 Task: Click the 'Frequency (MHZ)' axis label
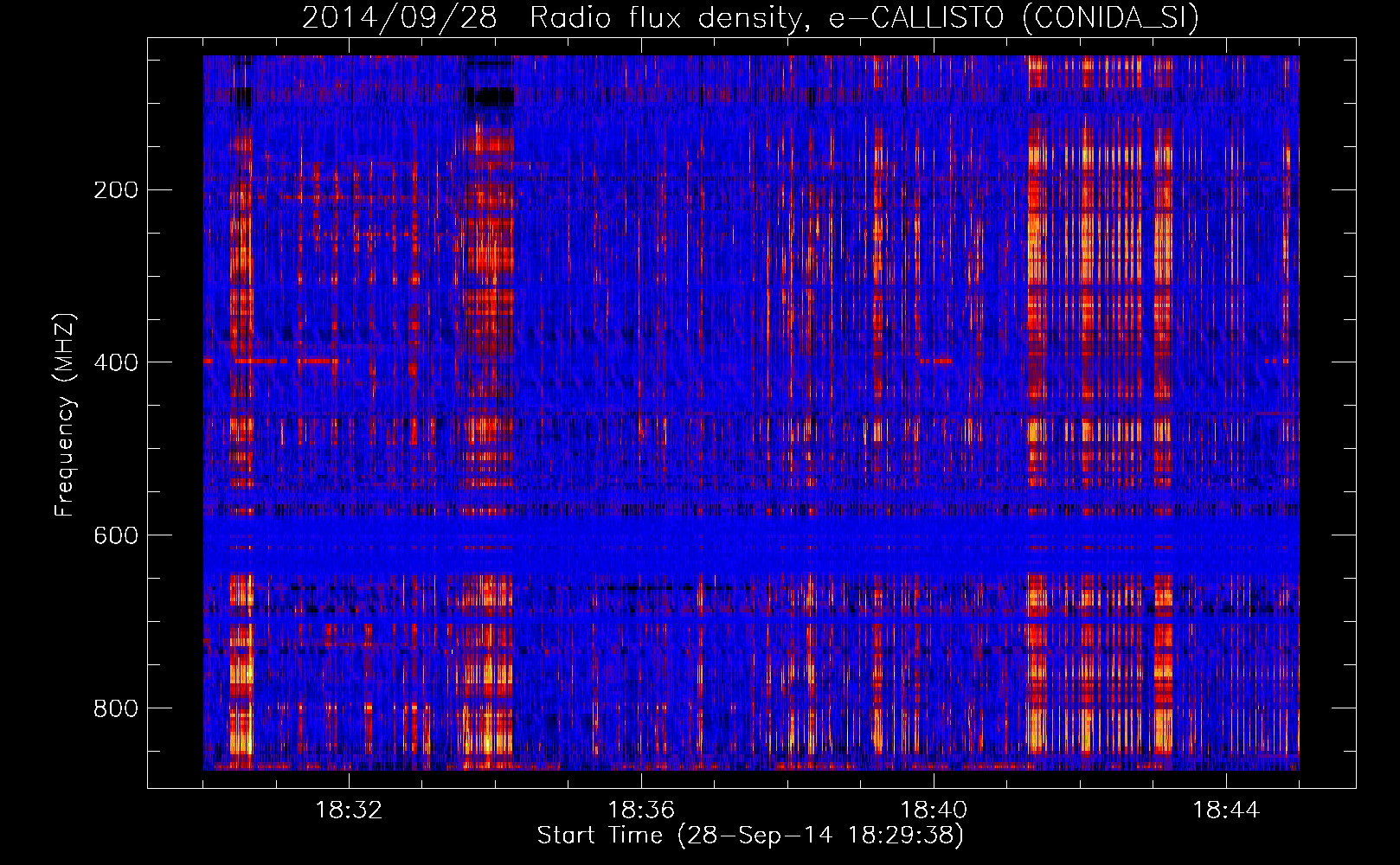pos(65,415)
